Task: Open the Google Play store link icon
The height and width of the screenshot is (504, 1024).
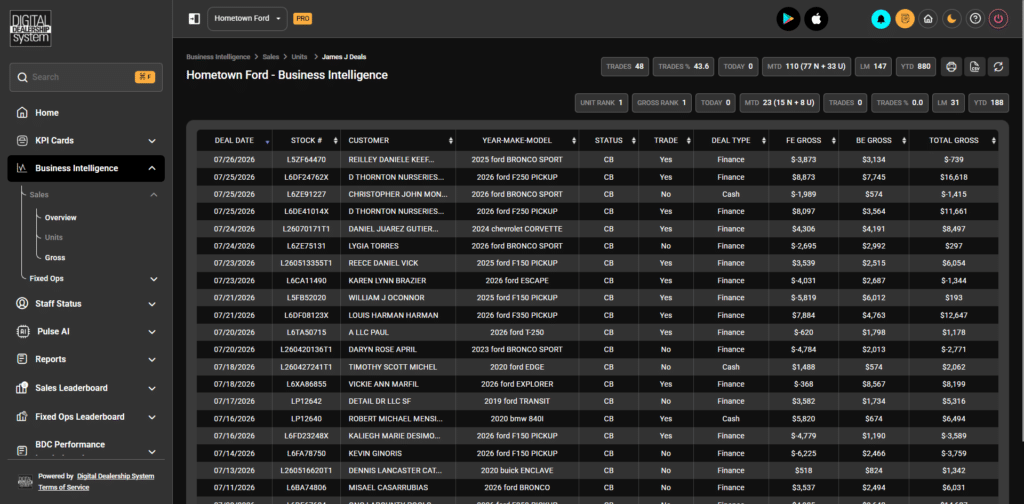Action: pyautogui.click(x=788, y=19)
